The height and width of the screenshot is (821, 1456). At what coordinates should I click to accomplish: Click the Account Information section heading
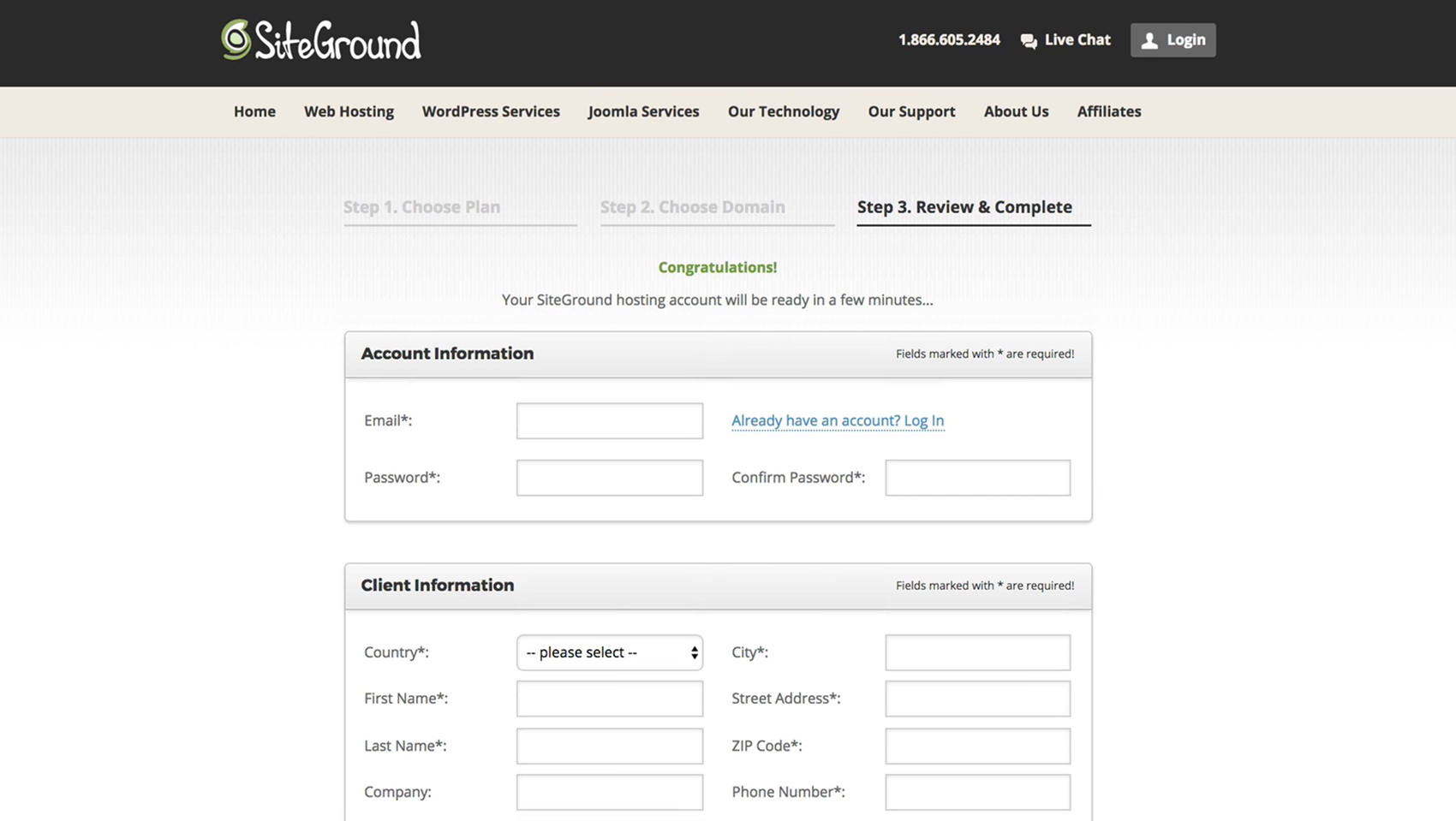[x=447, y=354]
